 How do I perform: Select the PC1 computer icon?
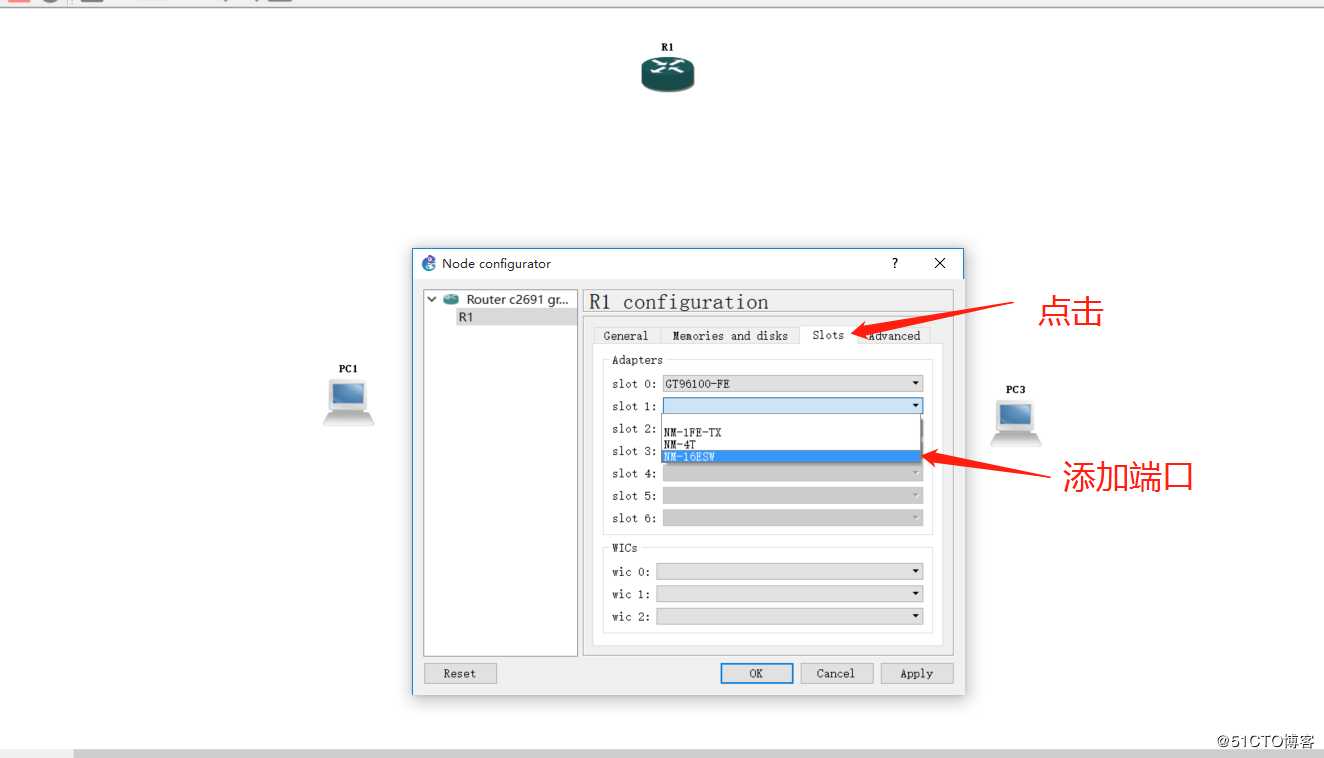tap(348, 402)
